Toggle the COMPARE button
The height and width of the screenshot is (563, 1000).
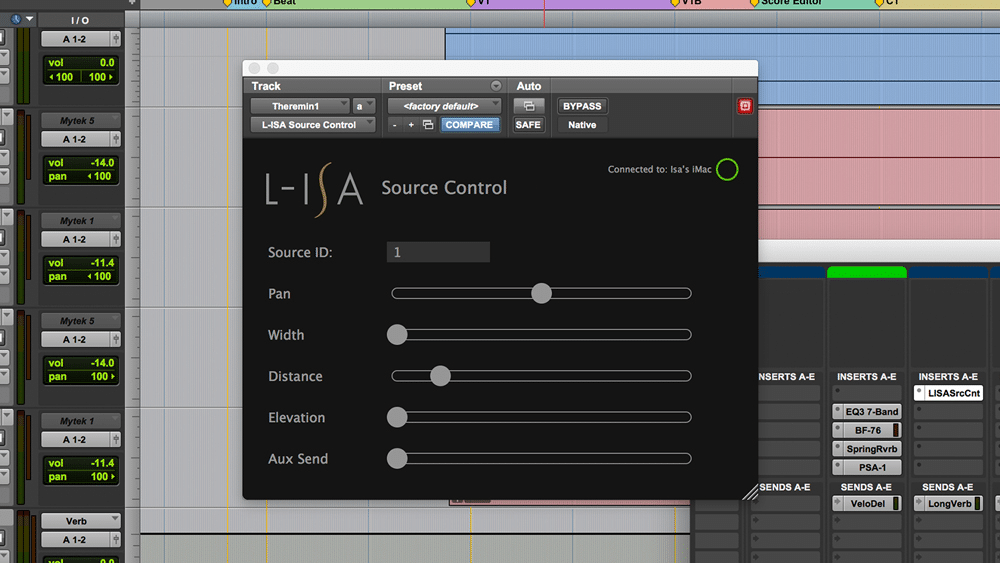[469, 125]
